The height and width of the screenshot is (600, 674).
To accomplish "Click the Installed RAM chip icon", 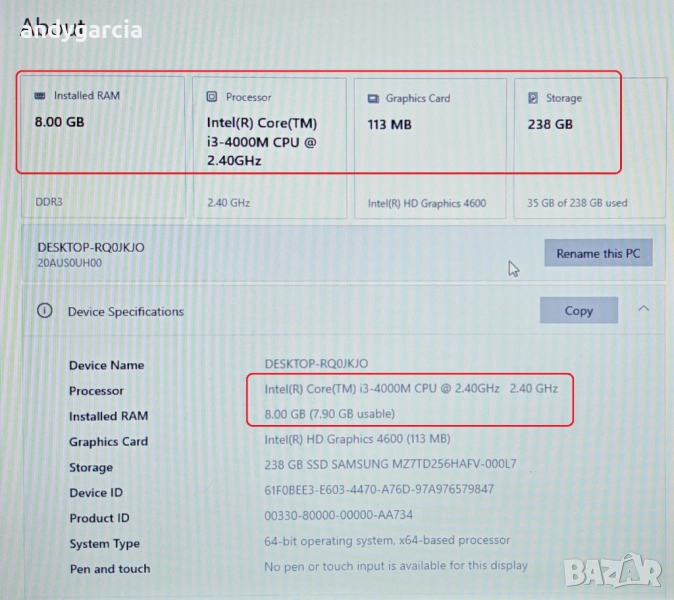I will pyautogui.click(x=40, y=96).
